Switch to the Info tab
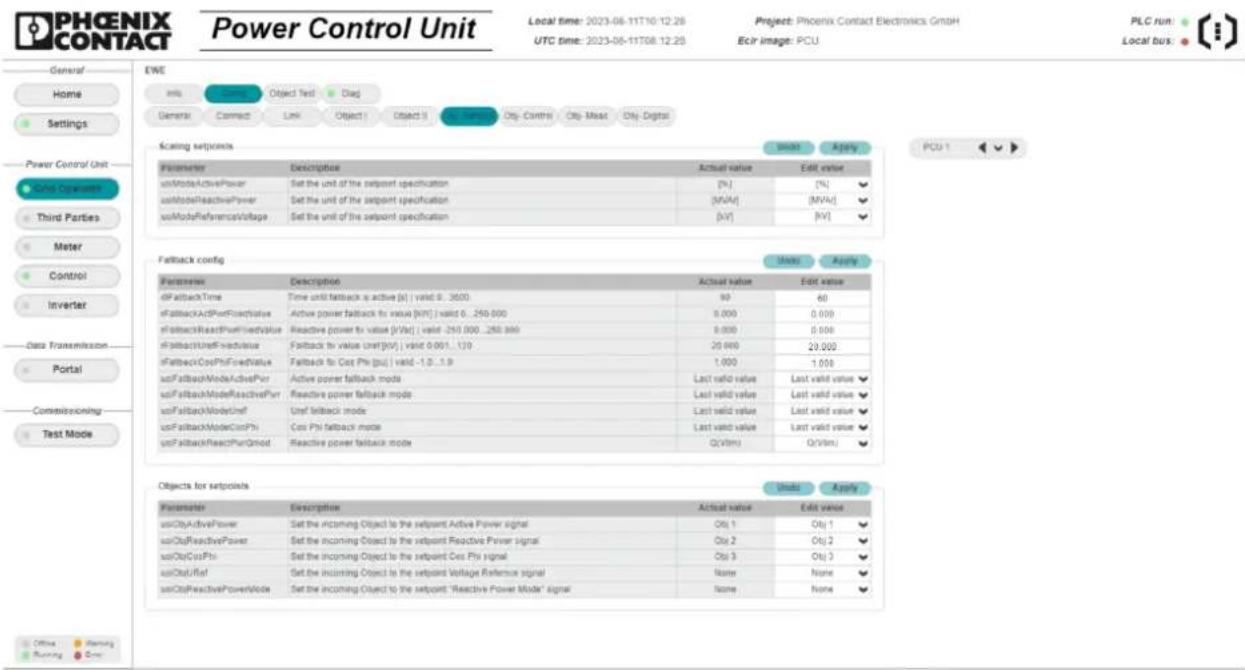 176,93
